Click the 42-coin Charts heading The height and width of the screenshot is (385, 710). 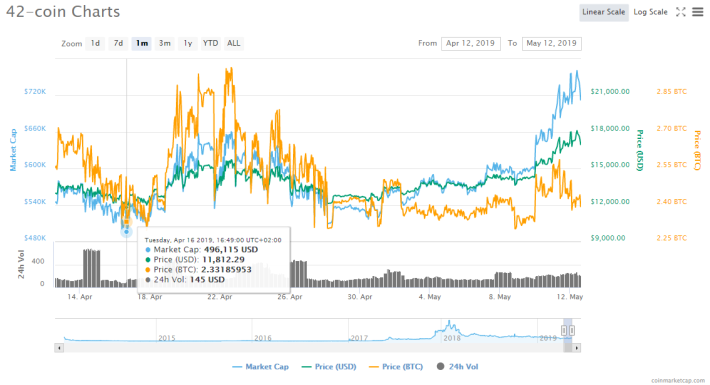click(63, 12)
